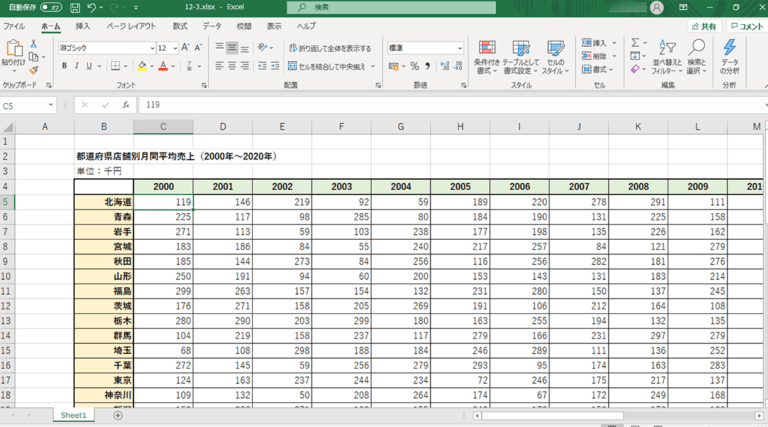Click the Format Painter brush icon
The height and width of the screenshot is (427, 768).
point(34,70)
